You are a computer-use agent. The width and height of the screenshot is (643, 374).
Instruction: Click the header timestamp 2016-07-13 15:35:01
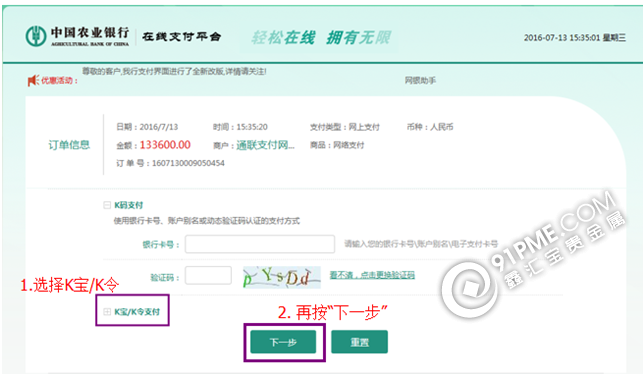click(x=575, y=38)
